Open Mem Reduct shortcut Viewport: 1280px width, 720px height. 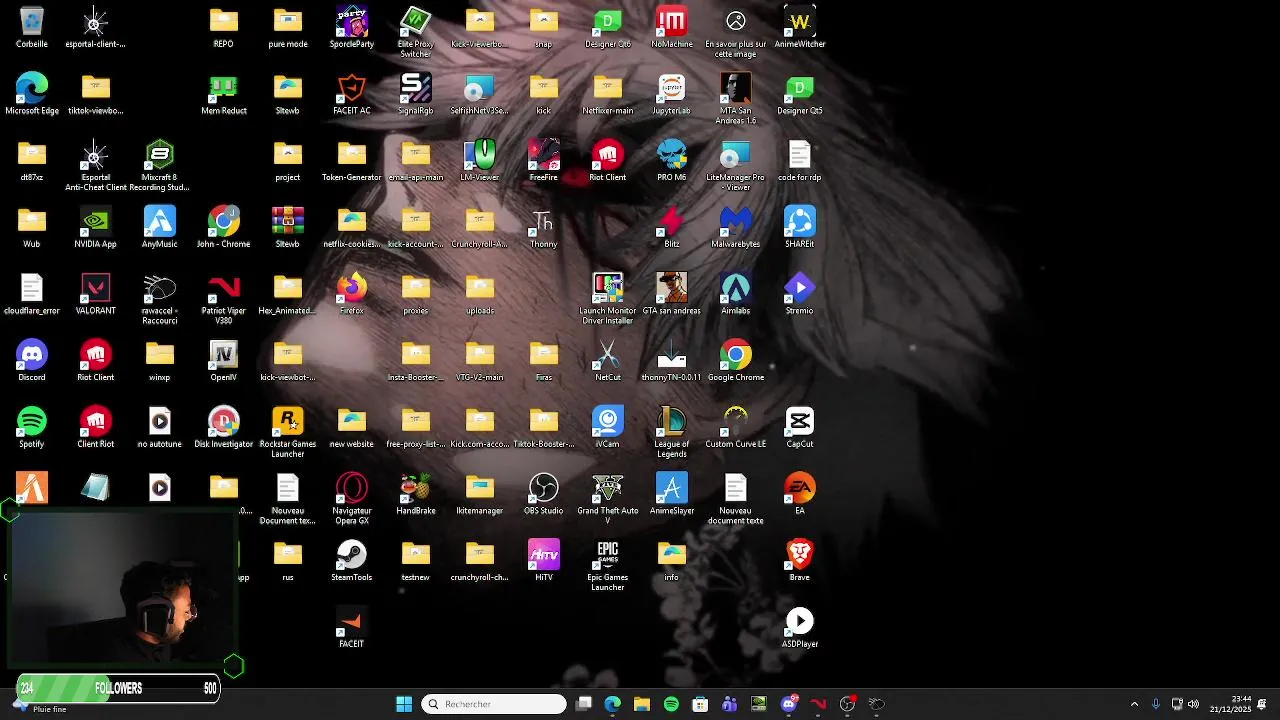[x=224, y=95]
